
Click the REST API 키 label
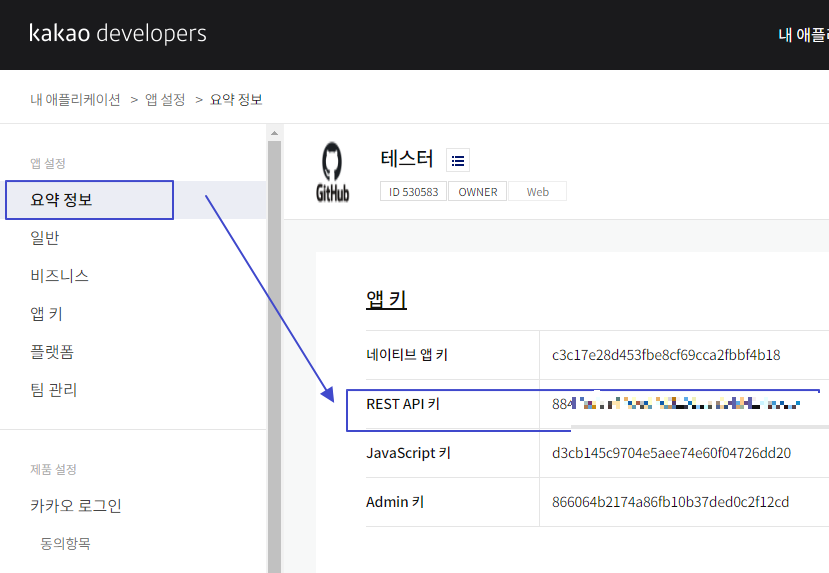403,404
